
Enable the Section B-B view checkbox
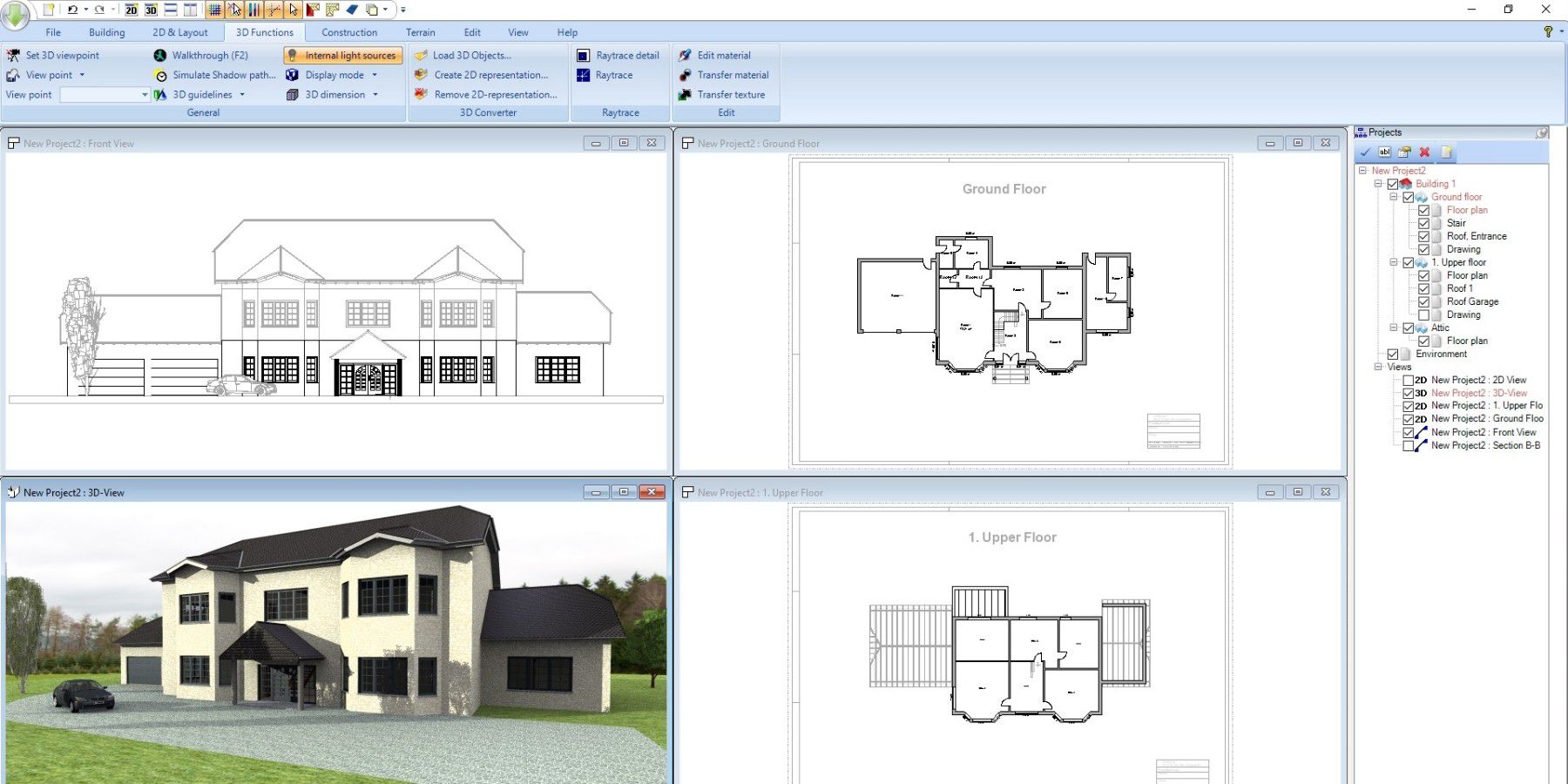point(1409,446)
